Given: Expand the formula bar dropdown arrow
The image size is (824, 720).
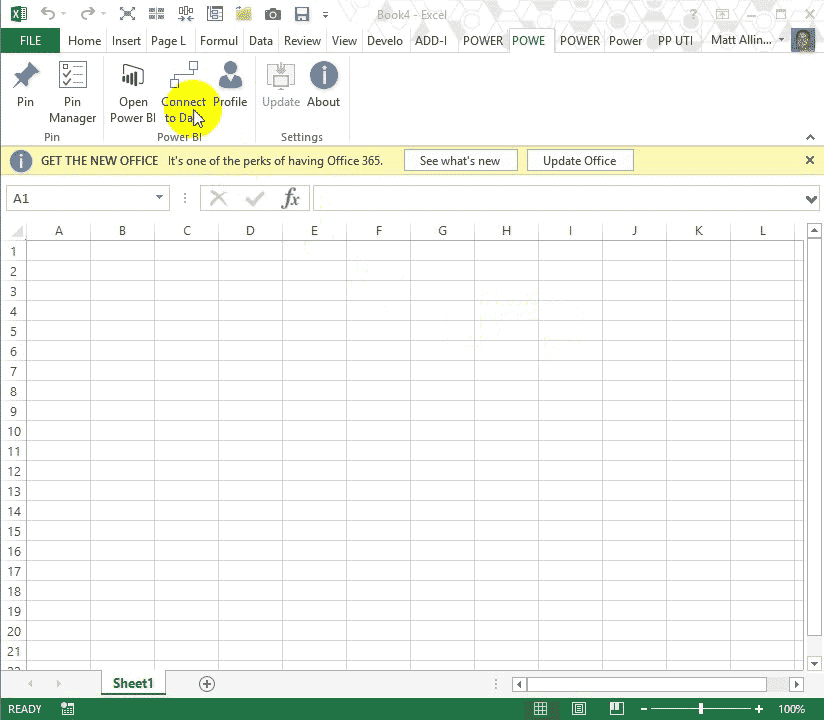Looking at the screenshot, I should pos(810,198).
